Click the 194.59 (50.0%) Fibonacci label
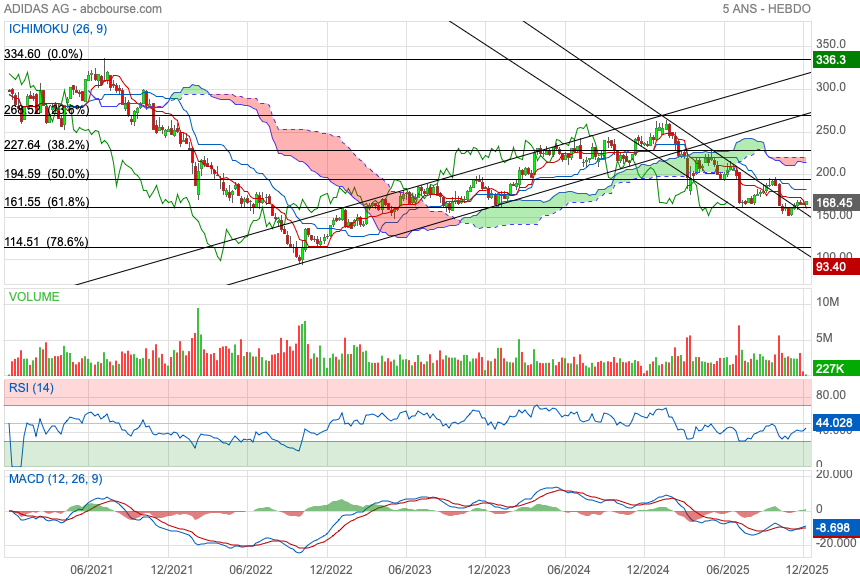The image size is (860, 580). click(46, 174)
